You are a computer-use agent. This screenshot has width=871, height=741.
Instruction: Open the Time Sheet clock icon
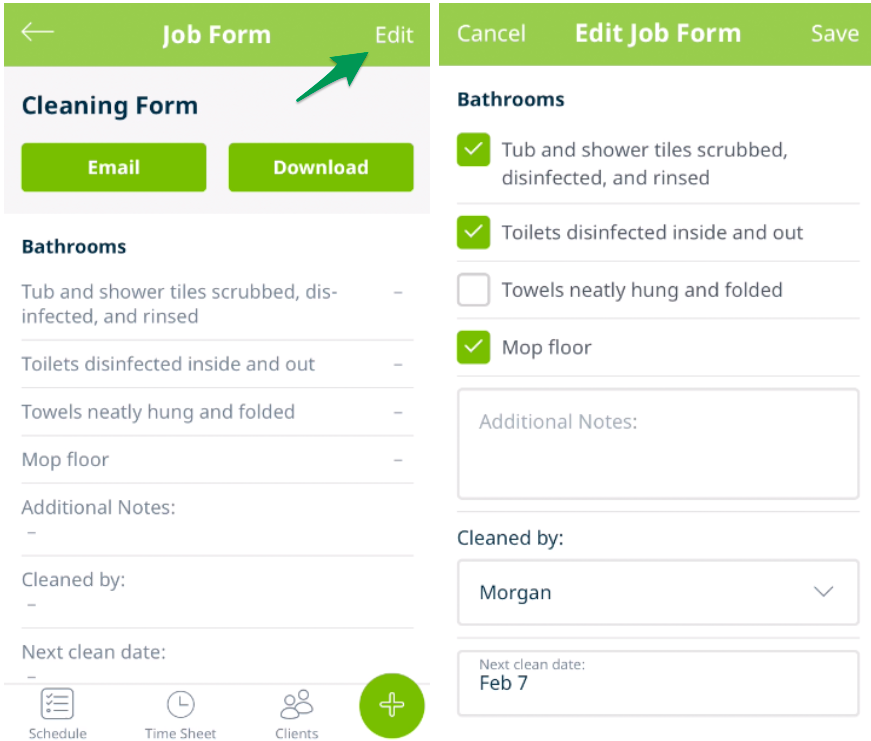[x=181, y=704]
